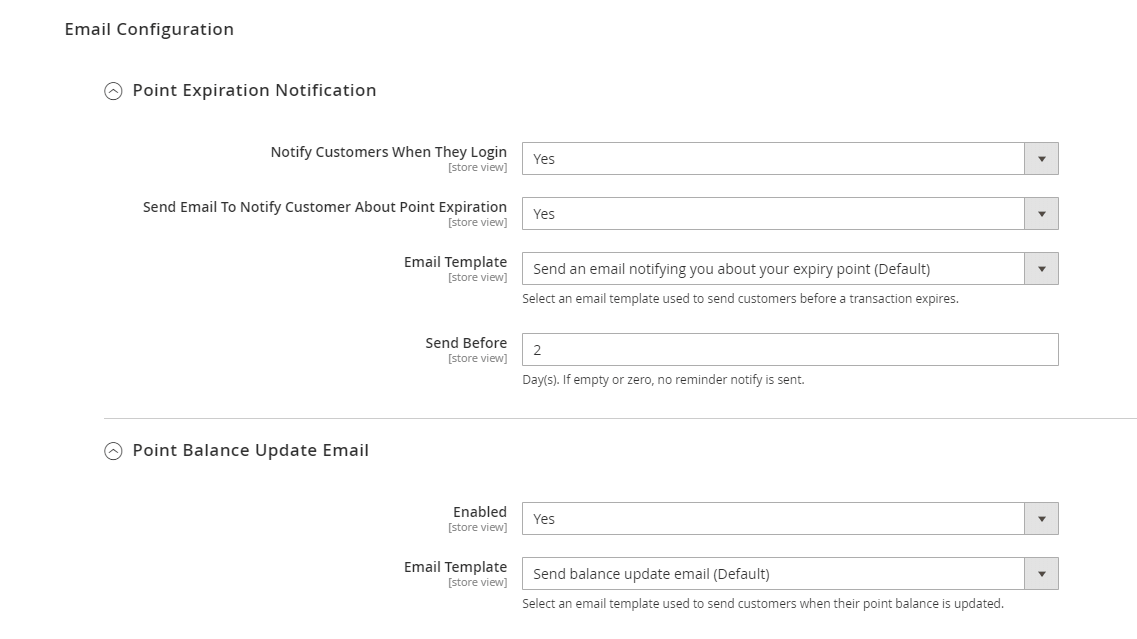Viewport: 1137px width, 639px height.
Task: Click the Email Configuration section title
Action: click(149, 29)
